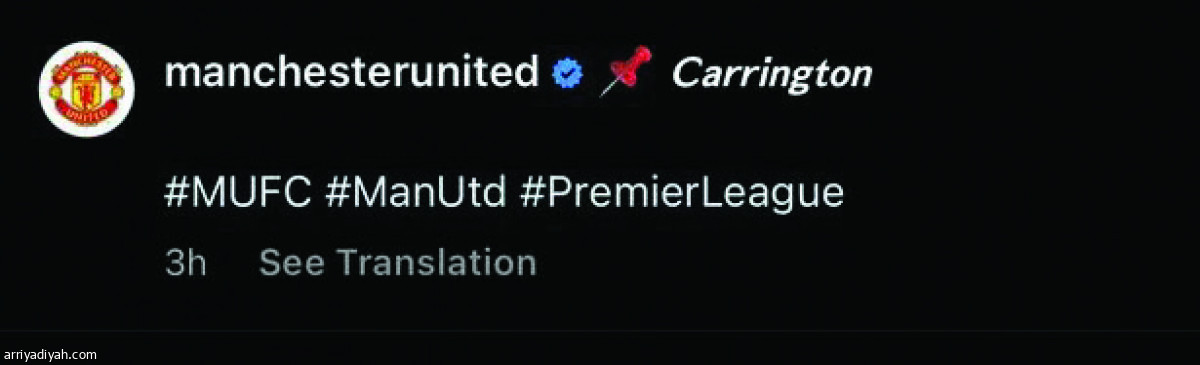The image size is (1200, 365).
Task: Click the hash symbol before MUFC
Action: 175,192
